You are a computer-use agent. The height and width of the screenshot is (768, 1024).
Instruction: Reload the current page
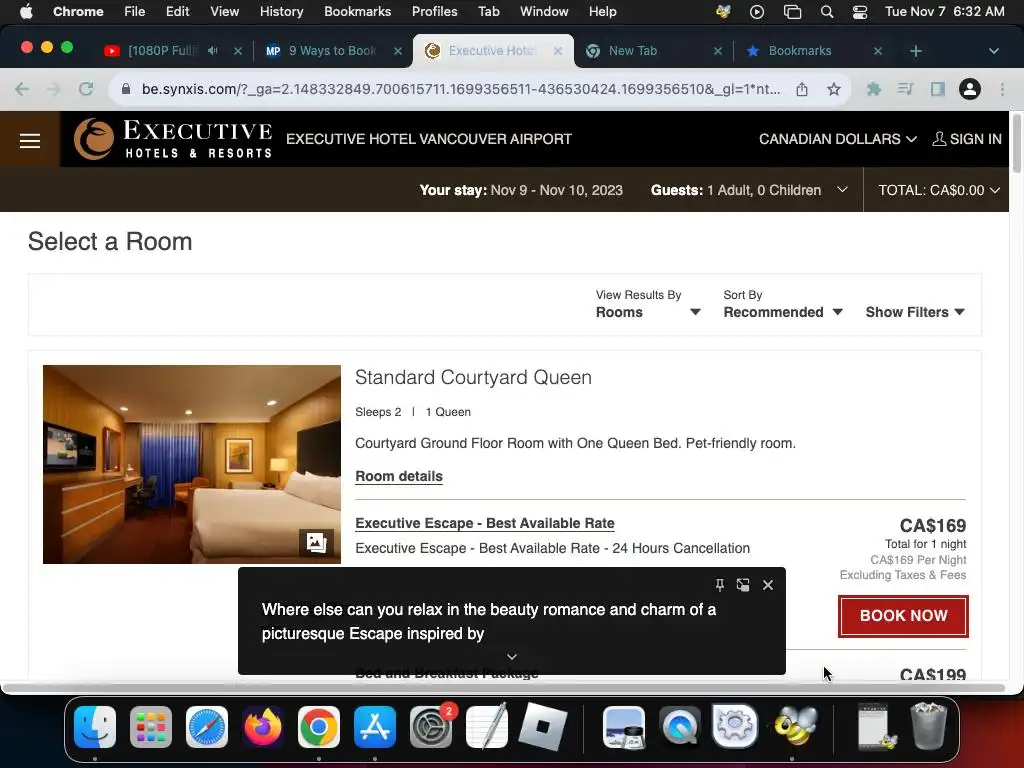(86, 89)
